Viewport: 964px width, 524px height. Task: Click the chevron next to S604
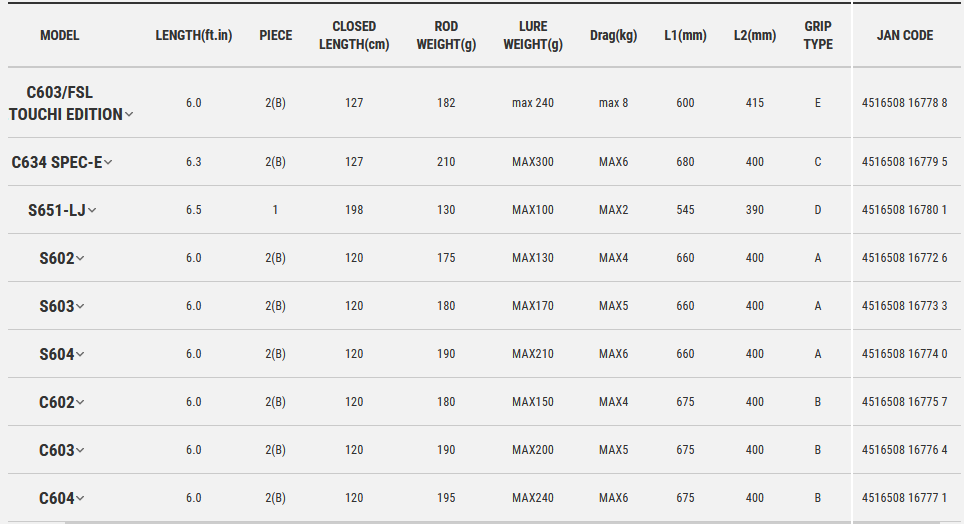(x=80, y=354)
